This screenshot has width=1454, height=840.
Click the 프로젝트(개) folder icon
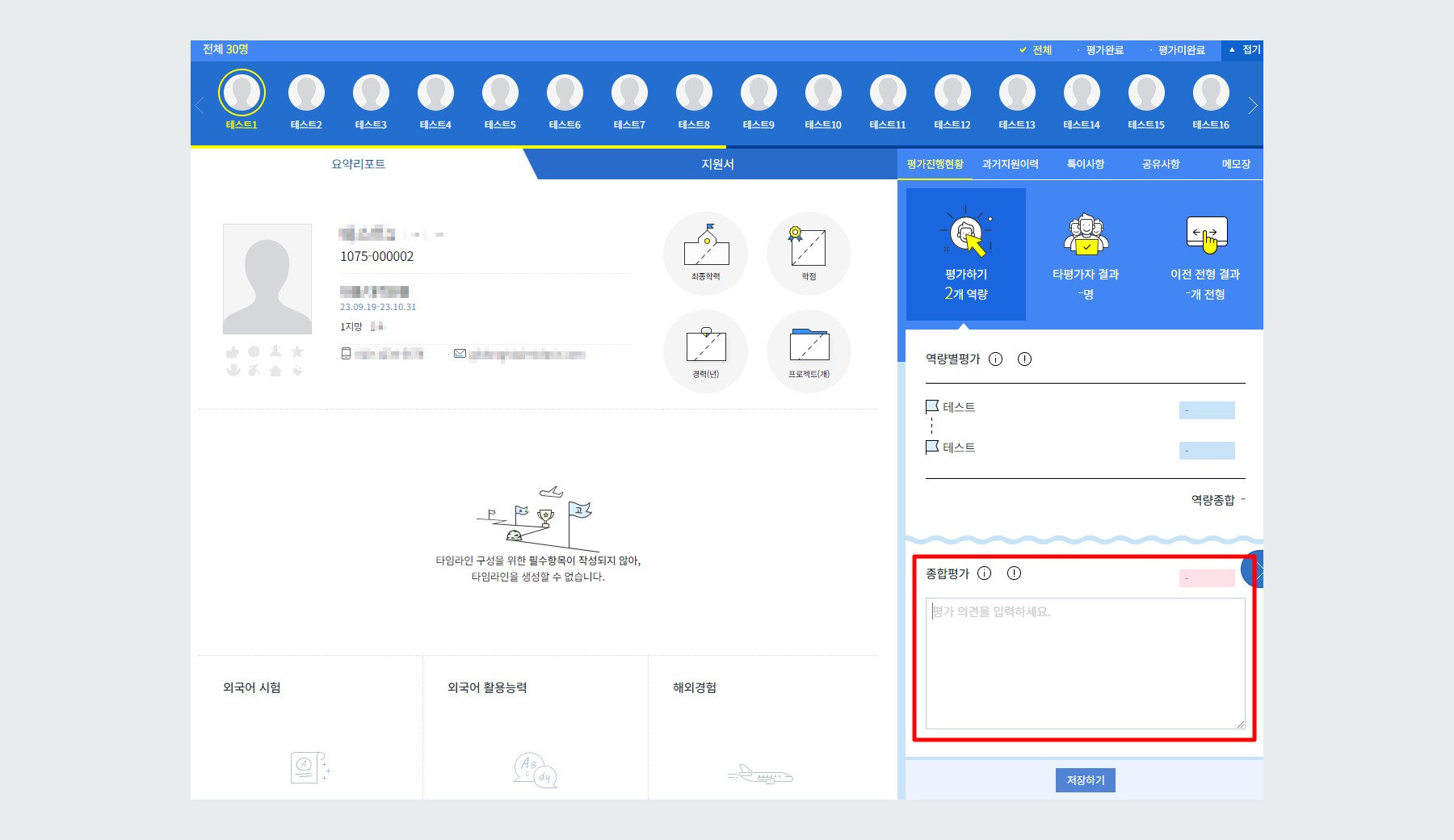point(809,351)
